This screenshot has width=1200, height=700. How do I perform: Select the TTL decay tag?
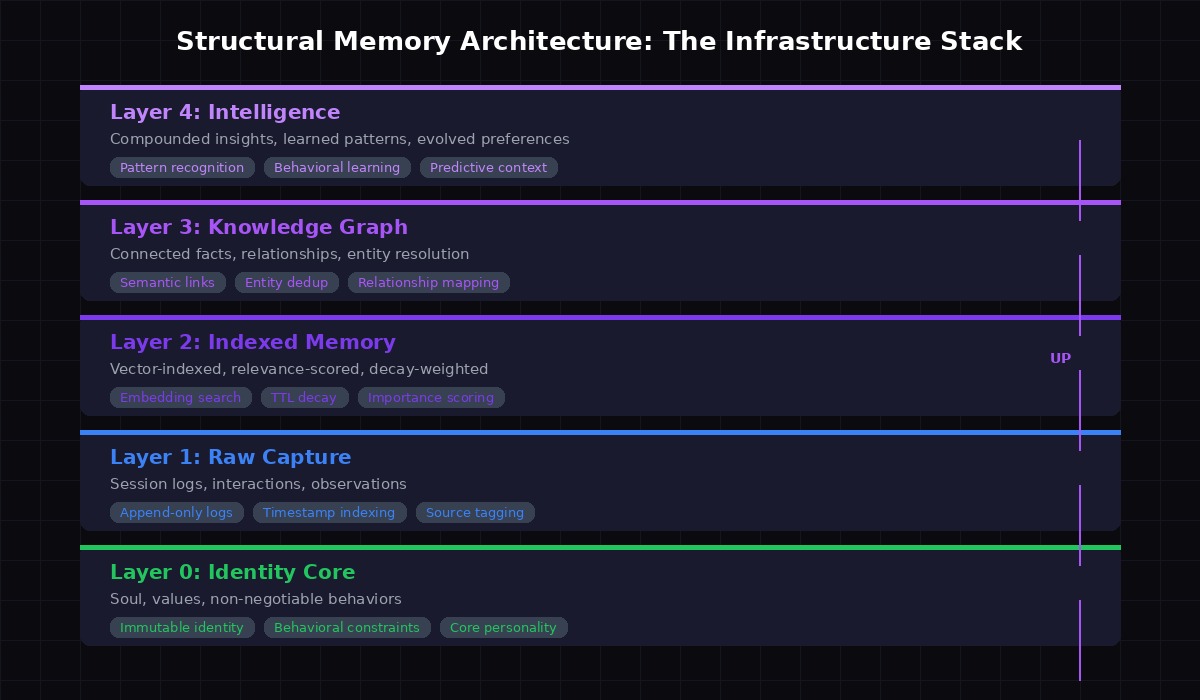pos(304,397)
